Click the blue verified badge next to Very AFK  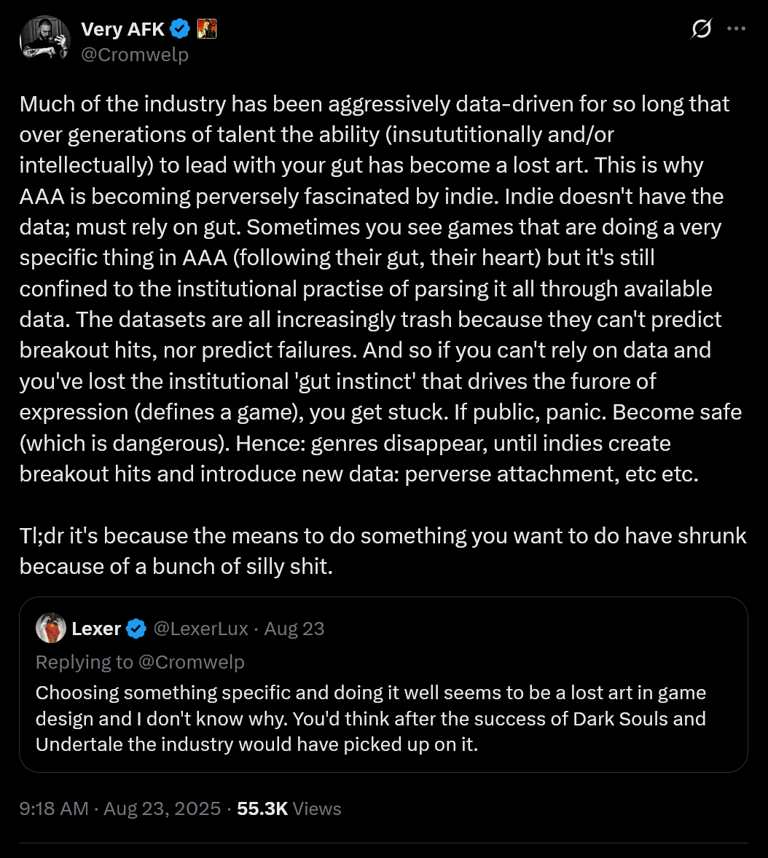point(180,29)
